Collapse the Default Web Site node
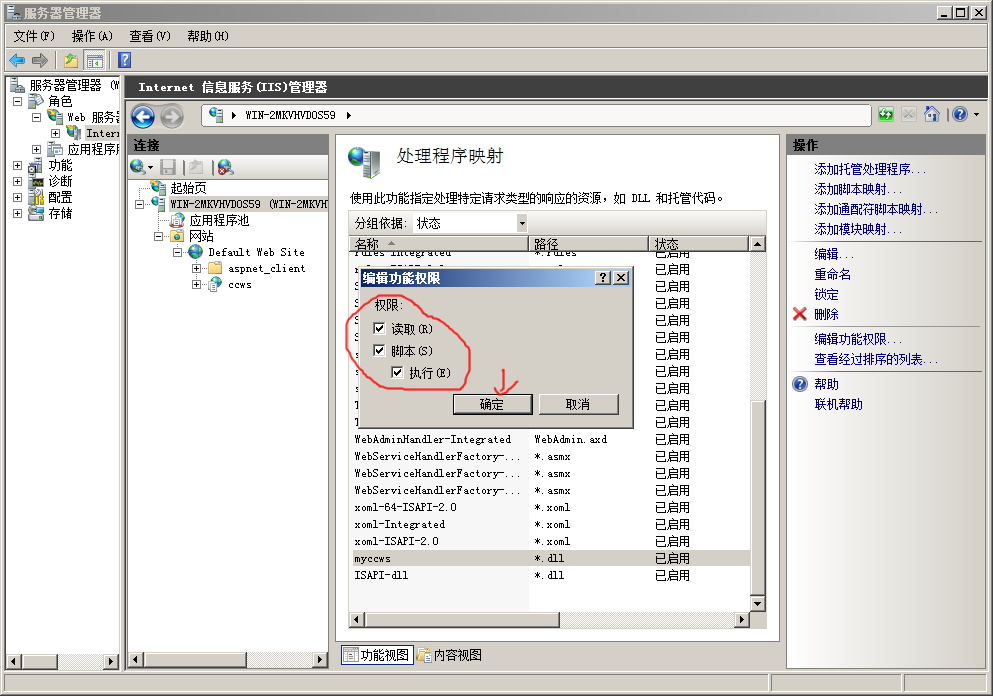 pos(178,253)
